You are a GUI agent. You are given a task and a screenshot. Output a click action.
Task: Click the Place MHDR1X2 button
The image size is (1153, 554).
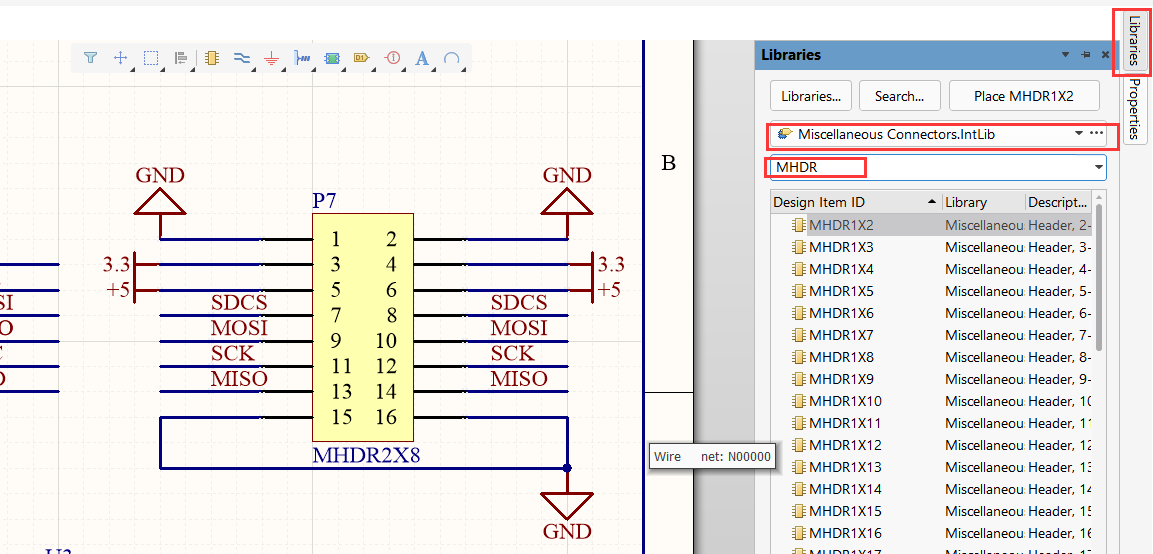pyautogui.click(x=1024, y=96)
